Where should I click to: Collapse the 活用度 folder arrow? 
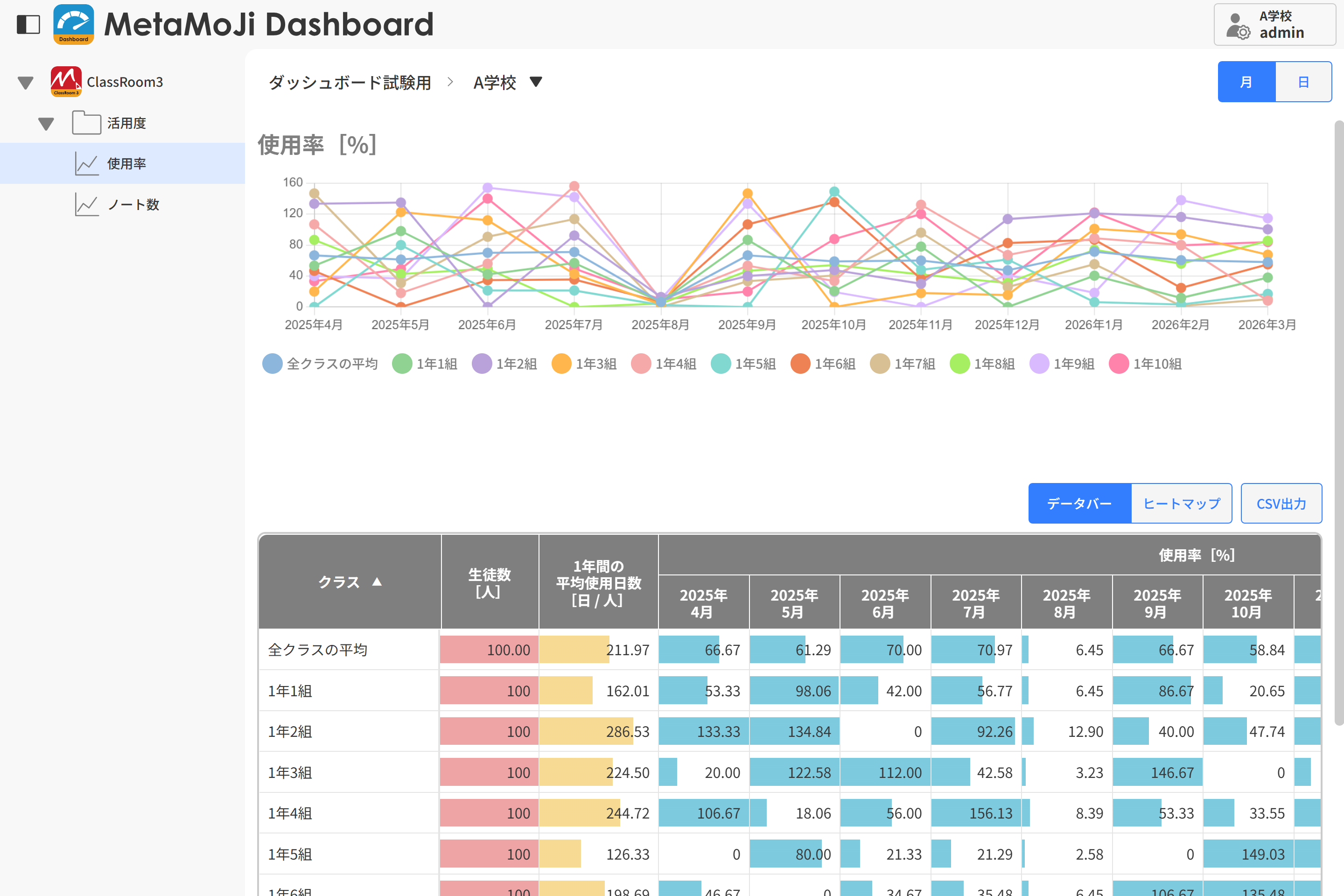(46, 123)
